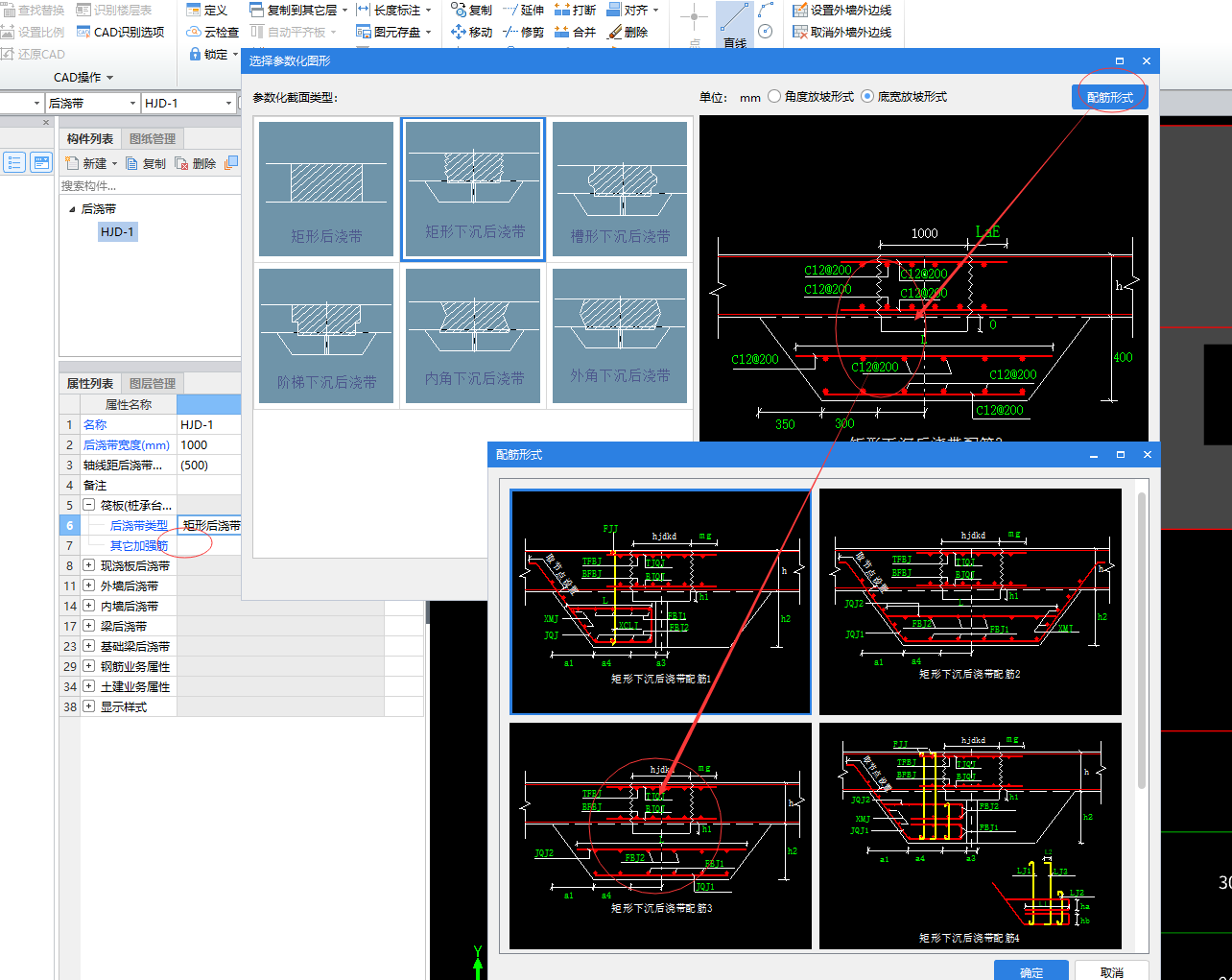Select 阶梯下沉后浇带 section thumbnail
The image size is (1232, 980).
click(326, 336)
